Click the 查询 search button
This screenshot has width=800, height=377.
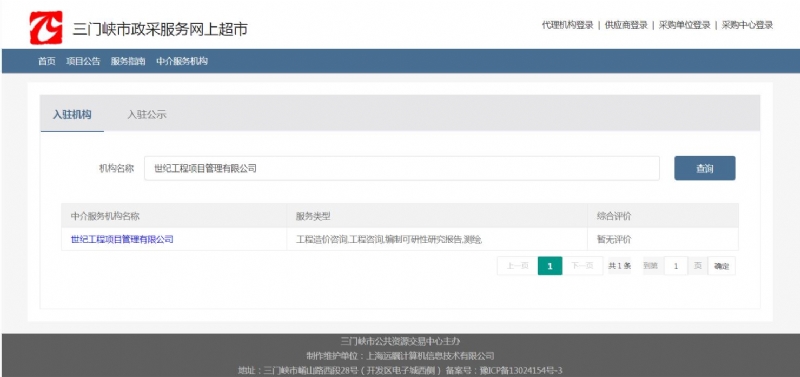705,168
